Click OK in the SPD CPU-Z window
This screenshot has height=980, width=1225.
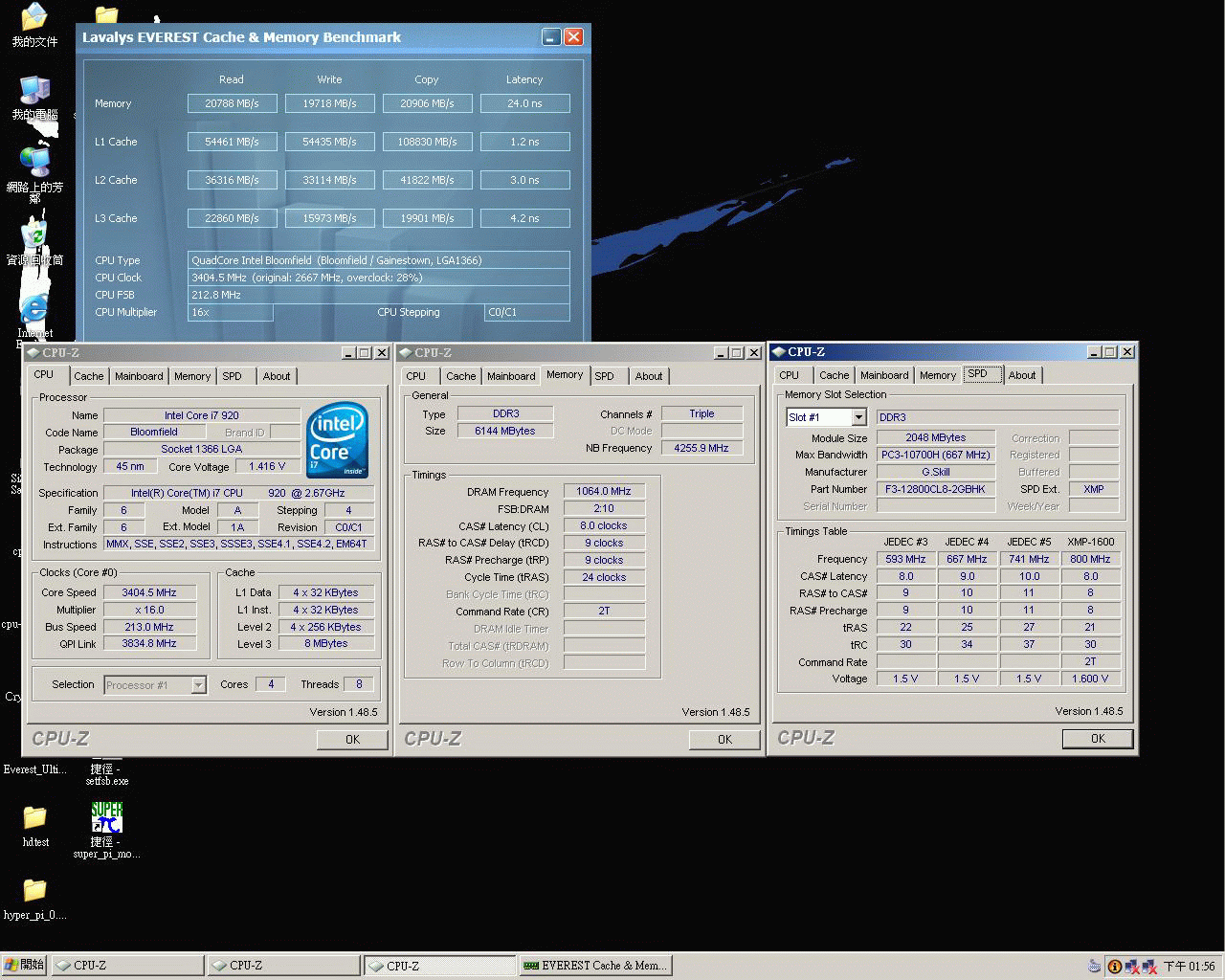(1098, 739)
